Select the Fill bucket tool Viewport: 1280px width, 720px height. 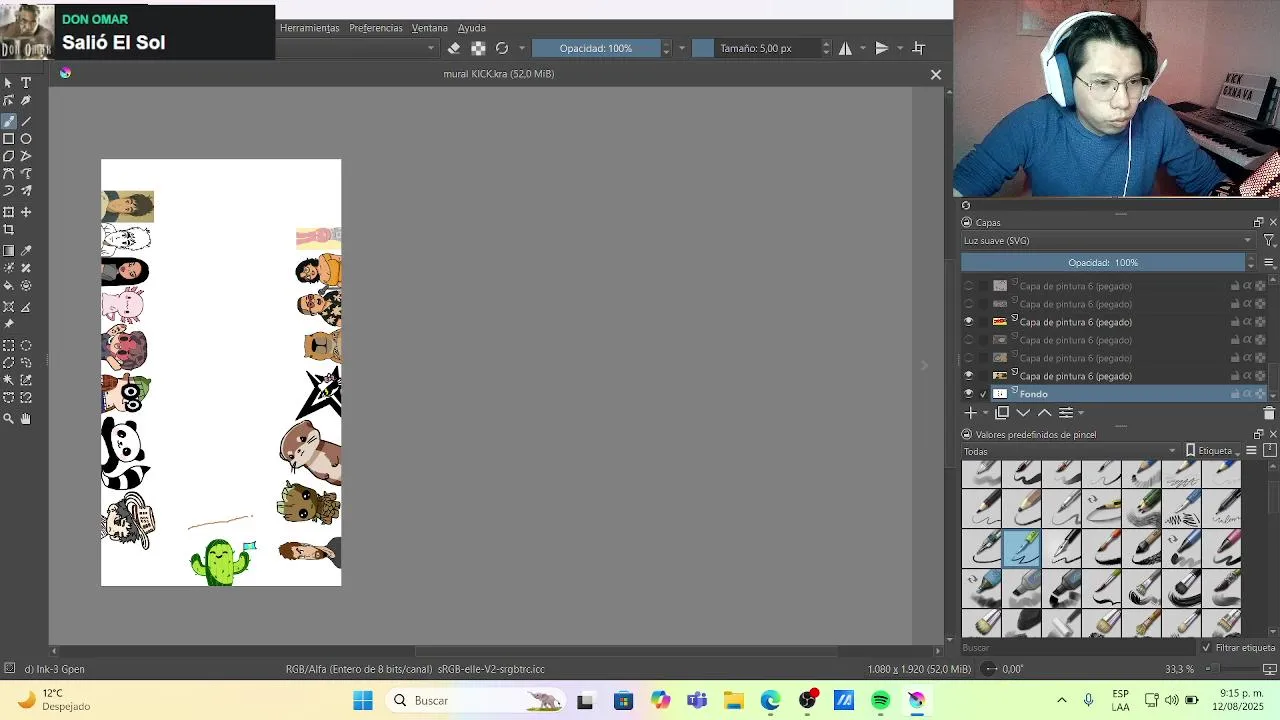[x=9, y=286]
